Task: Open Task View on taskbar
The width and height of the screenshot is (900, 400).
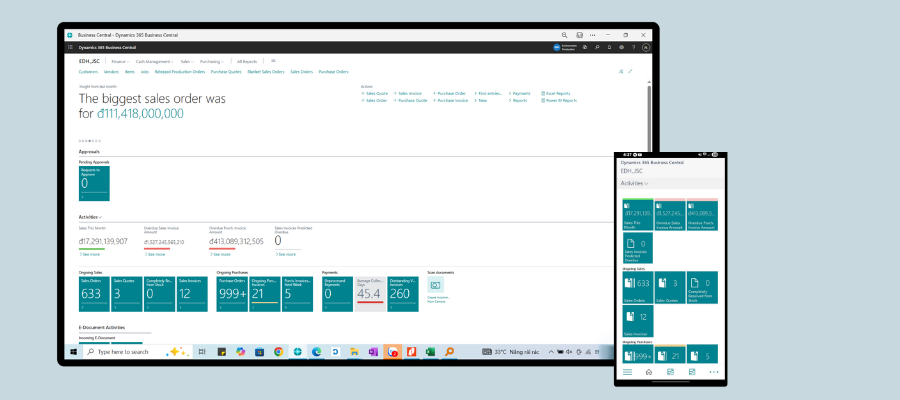Action: [202, 352]
